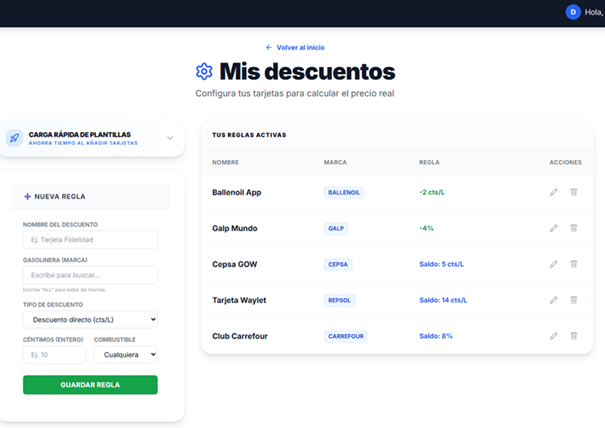Click the Saldo: 8% value

point(436,336)
